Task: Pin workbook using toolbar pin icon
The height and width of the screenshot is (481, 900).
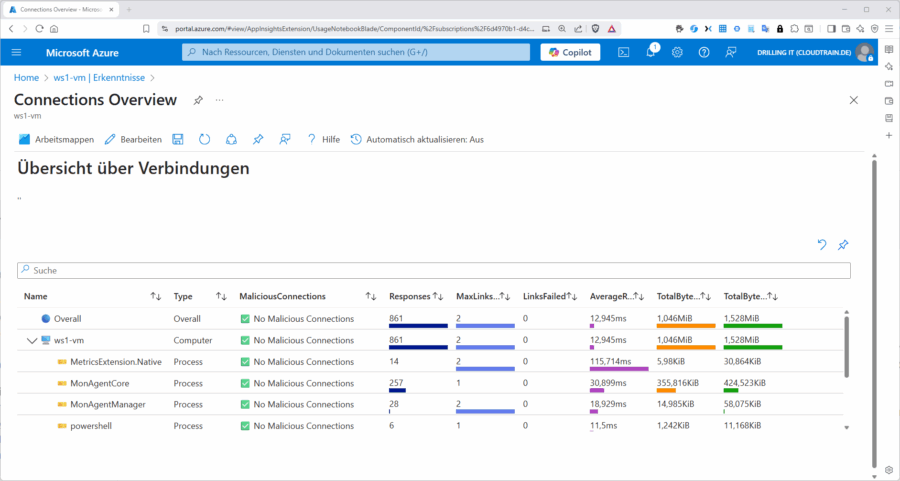Action: pos(258,139)
